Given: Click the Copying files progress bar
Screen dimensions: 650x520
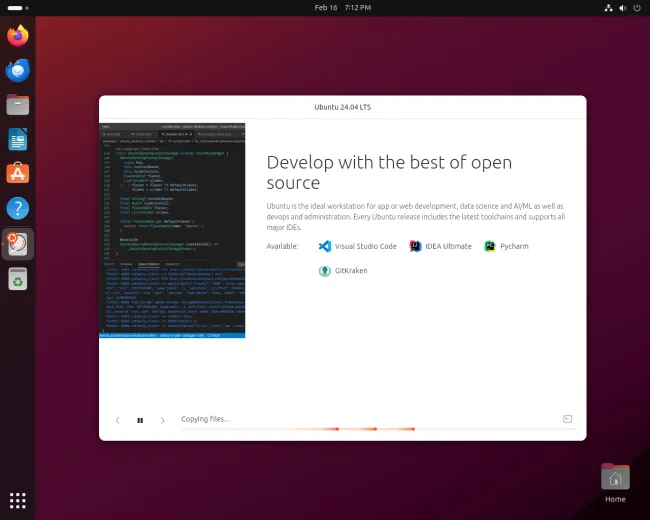Looking at the screenshot, I should (x=343, y=429).
